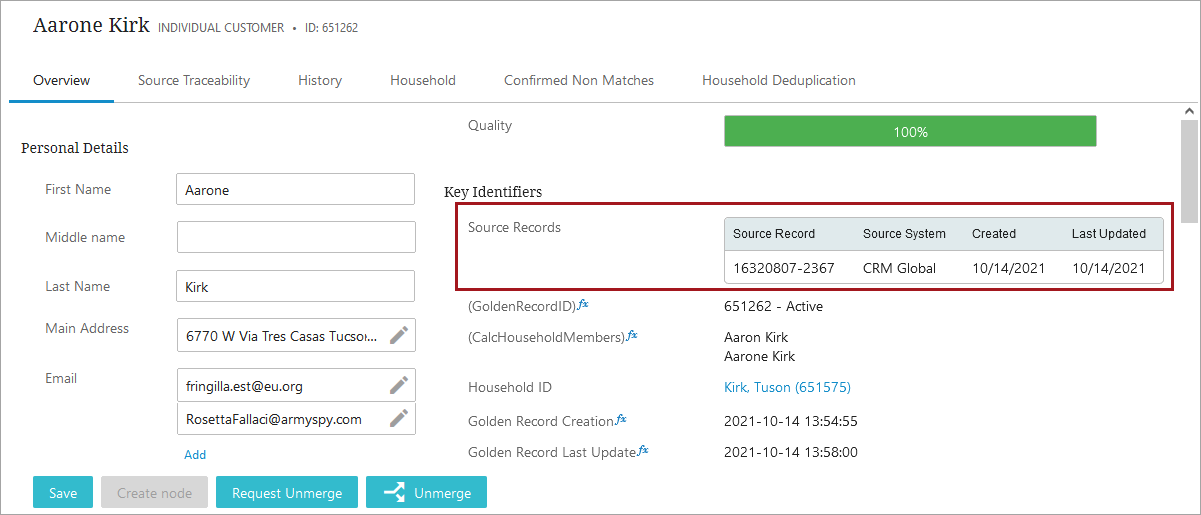Click the scrollbar up arrow

pyautogui.click(x=1189, y=111)
